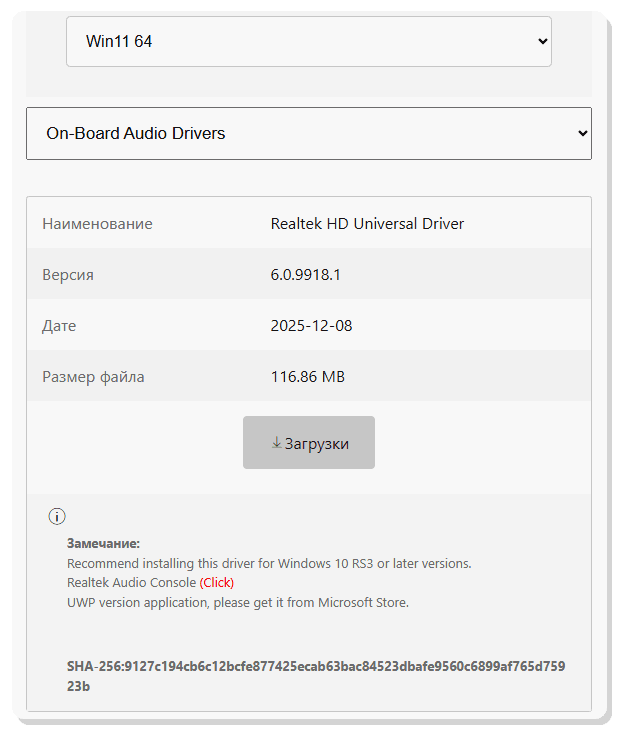Open the Win11 64 OS dropdown
620x730 pixels.
tap(308, 42)
